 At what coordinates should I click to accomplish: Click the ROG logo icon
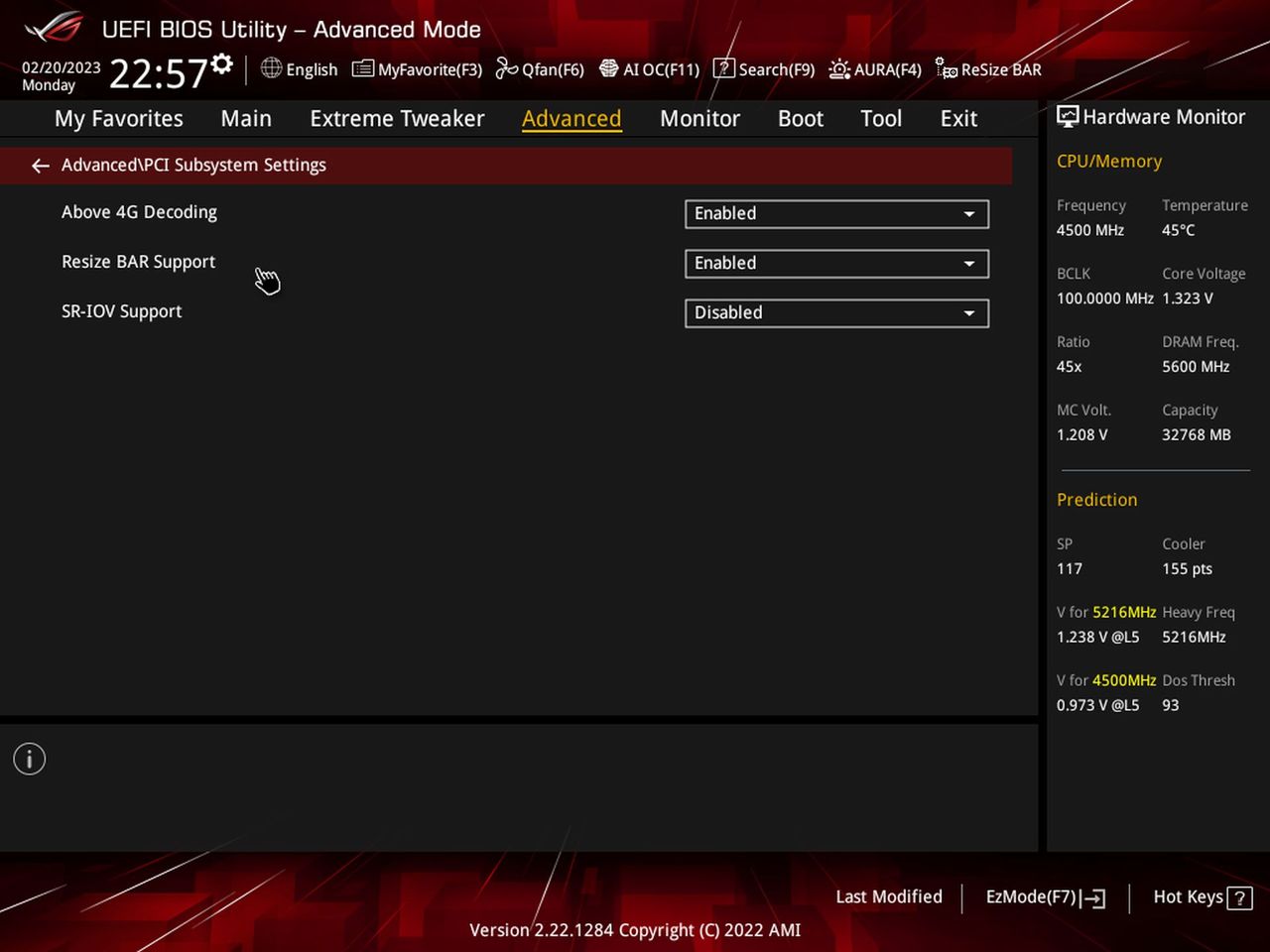tap(55, 27)
